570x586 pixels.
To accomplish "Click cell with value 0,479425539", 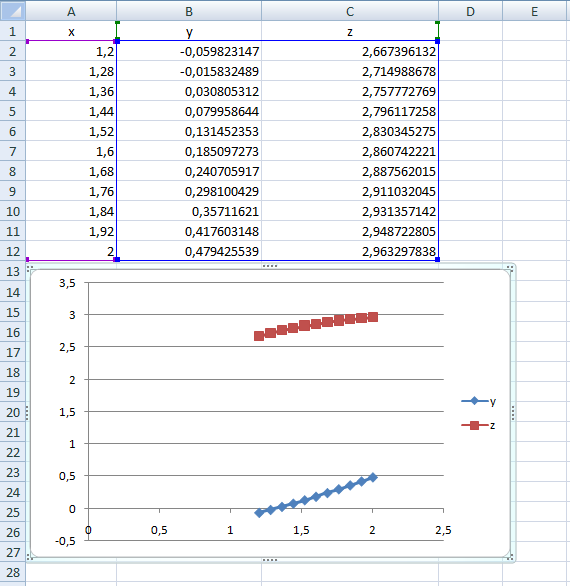I will coord(189,251).
